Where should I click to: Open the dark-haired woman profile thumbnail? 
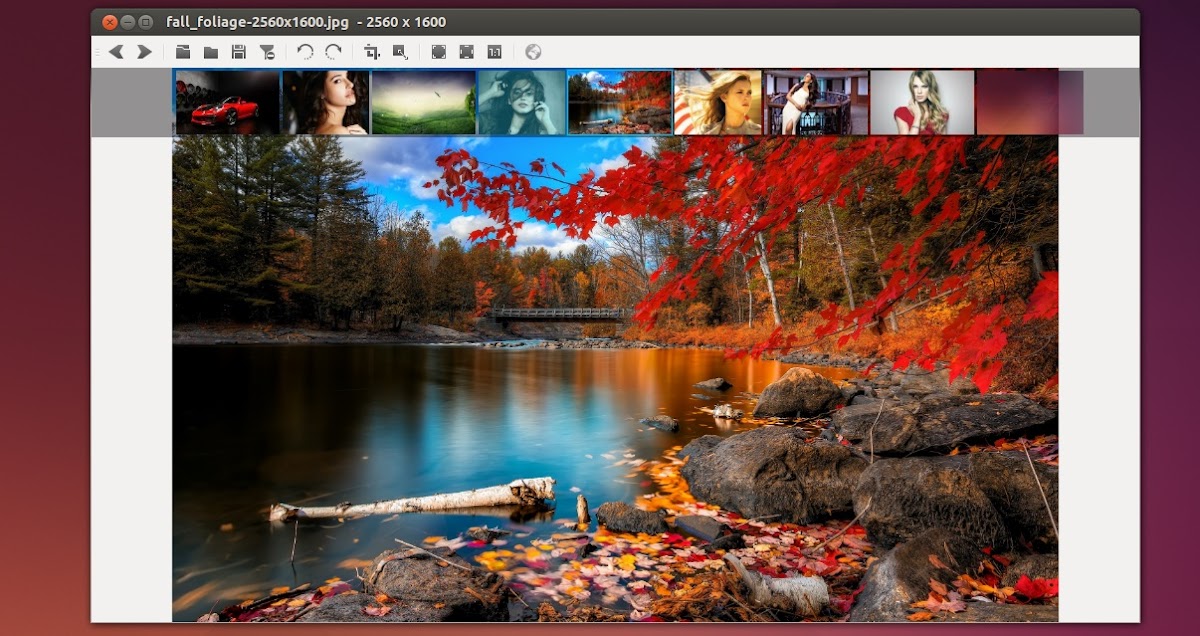pyautogui.click(x=325, y=101)
